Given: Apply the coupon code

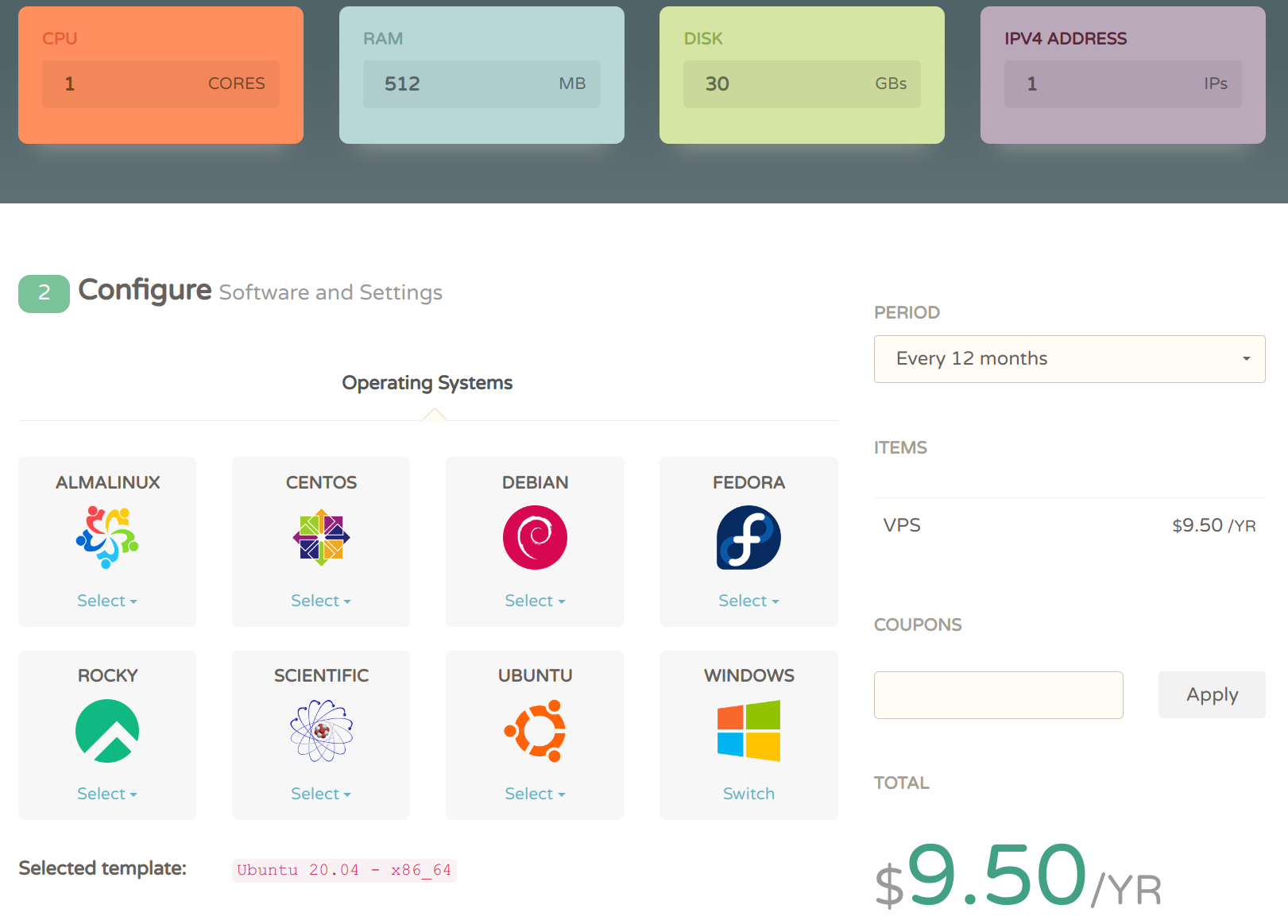Looking at the screenshot, I should point(1212,695).
